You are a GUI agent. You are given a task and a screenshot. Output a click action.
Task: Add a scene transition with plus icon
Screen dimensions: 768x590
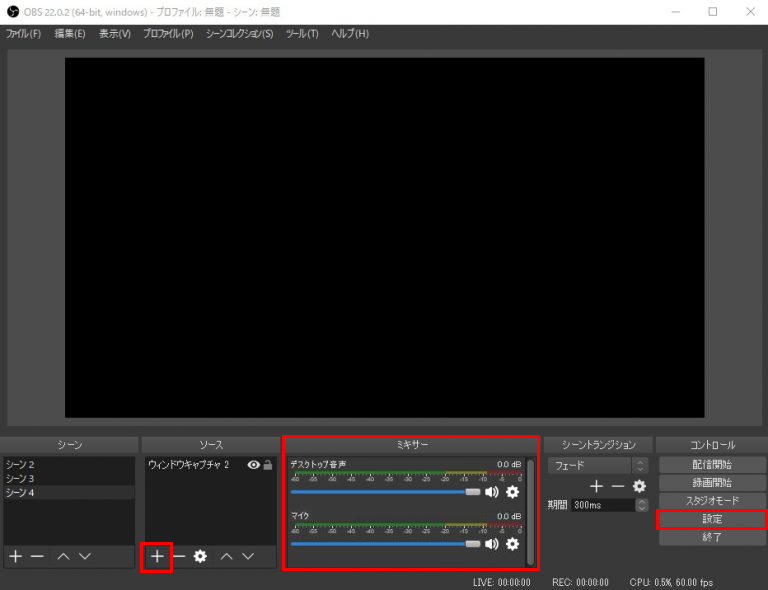click(596, 486)
